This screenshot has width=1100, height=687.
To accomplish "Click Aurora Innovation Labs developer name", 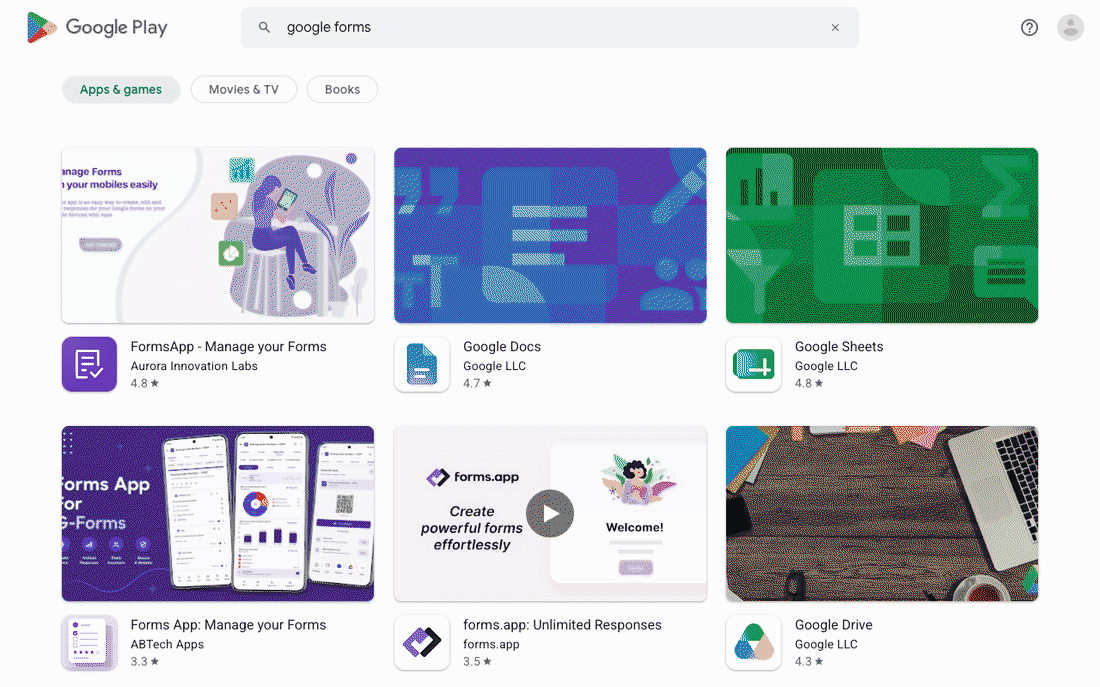I will (x=194, y=366).
